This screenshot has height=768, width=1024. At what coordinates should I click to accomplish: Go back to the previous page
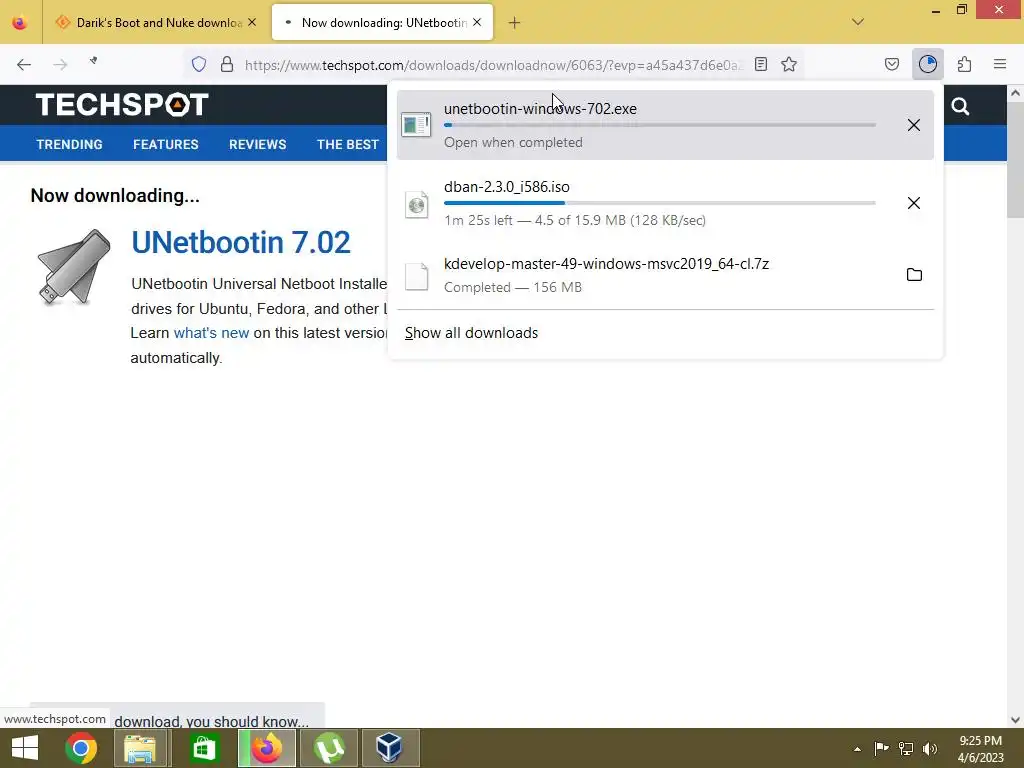coord(24,64)
